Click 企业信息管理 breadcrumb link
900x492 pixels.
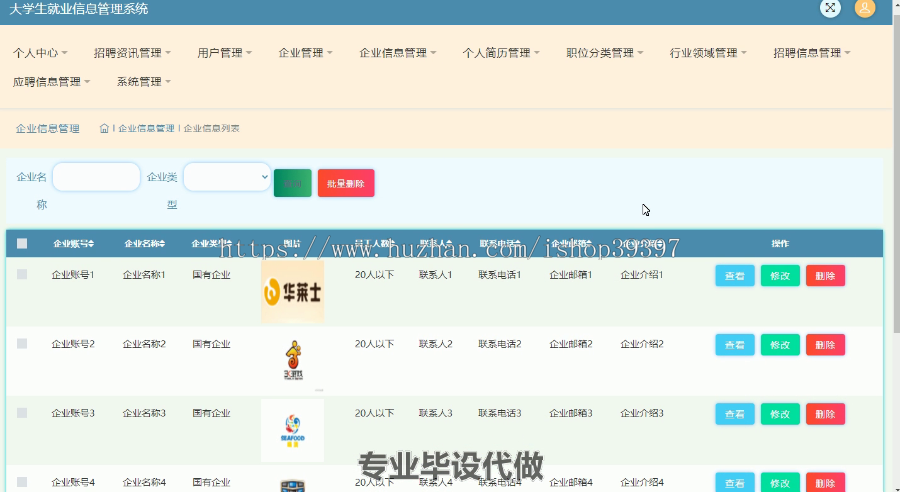coord(146,129)
